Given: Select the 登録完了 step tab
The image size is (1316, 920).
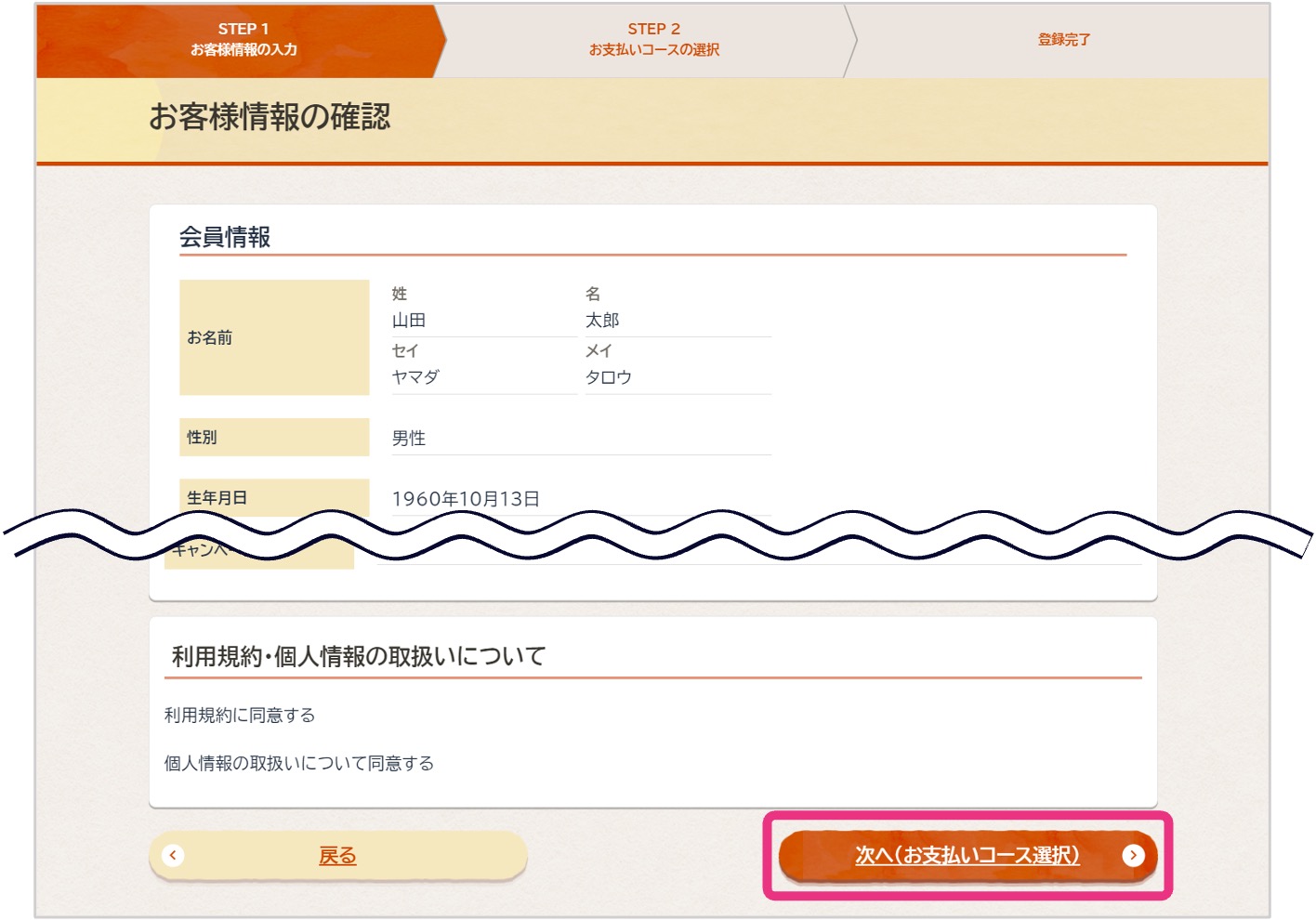Looking at the screenshot, I should coord(1062,41).
